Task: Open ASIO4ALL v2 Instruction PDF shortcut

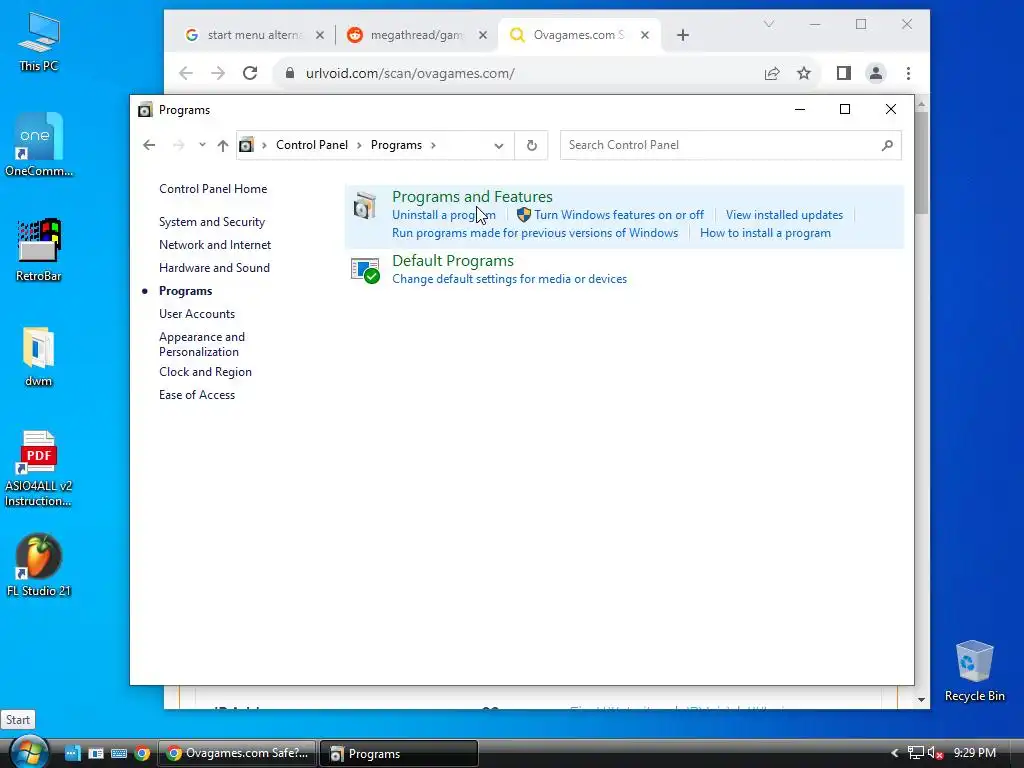Action: click(39, 468)
